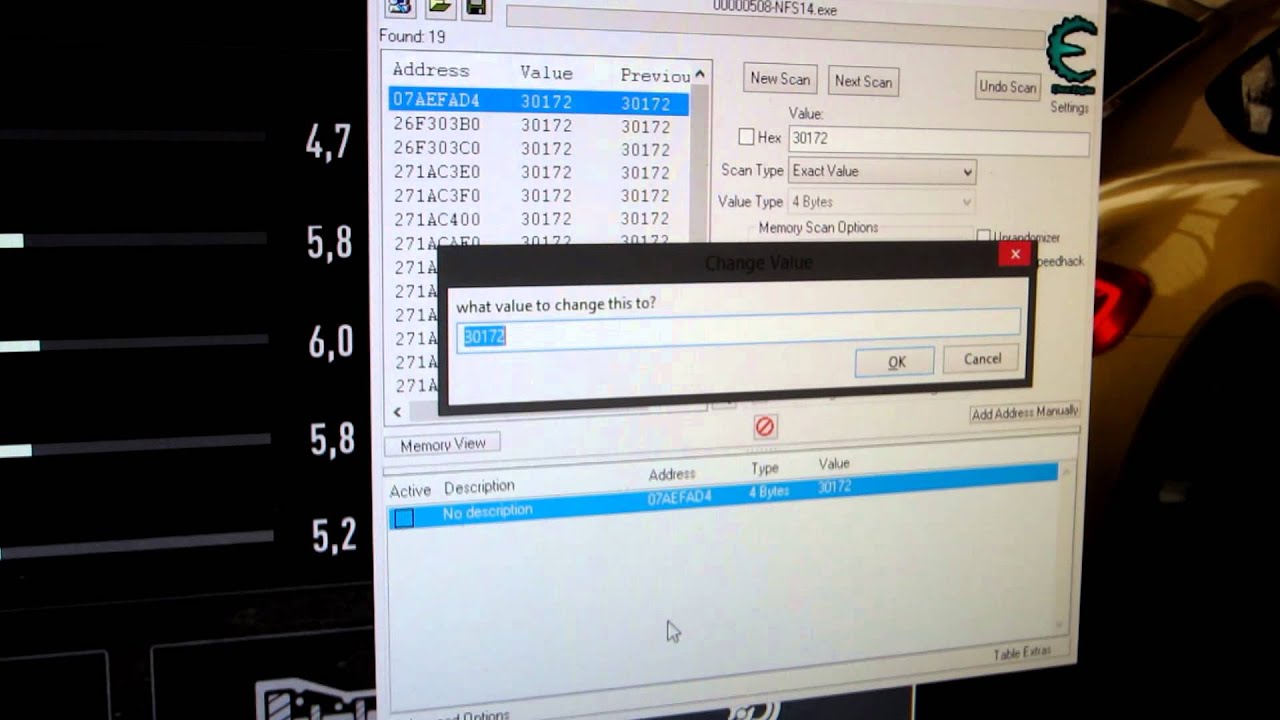1280x720 pixels.
Task: Click the red no-entry clear list icon
Action: click(x=765, y=427)
